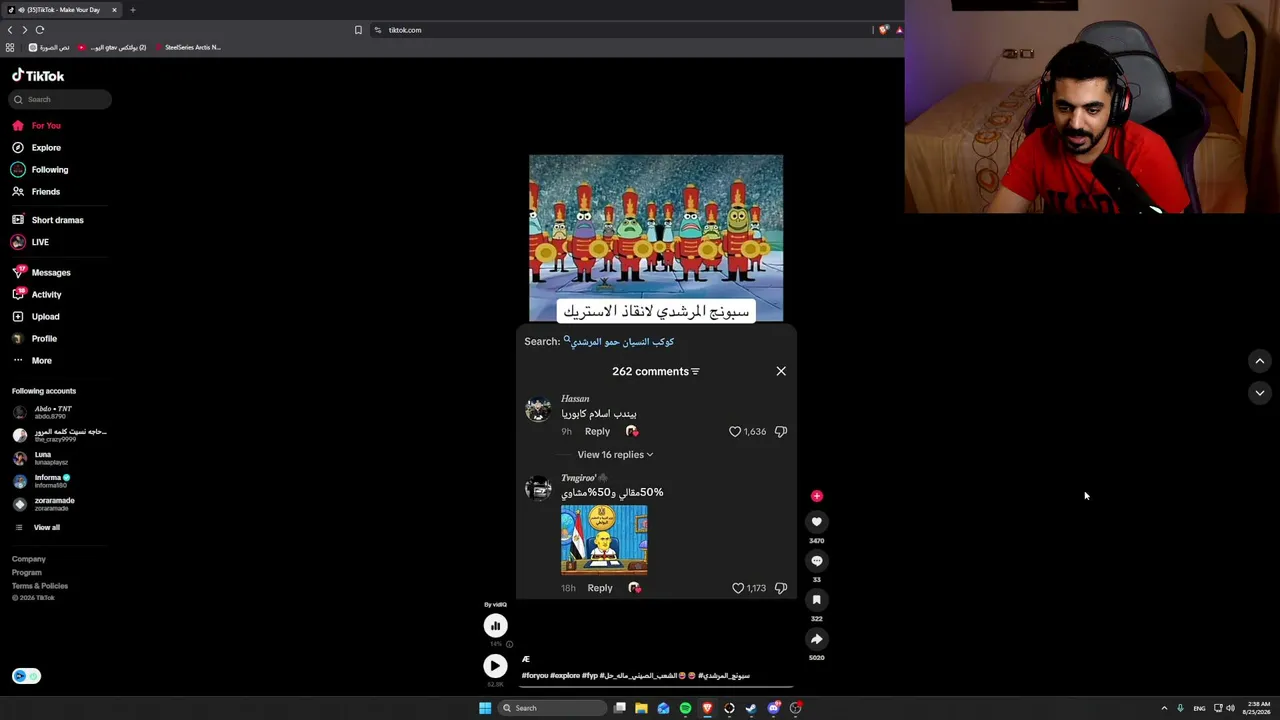Open the Upload page

[36, 317]
